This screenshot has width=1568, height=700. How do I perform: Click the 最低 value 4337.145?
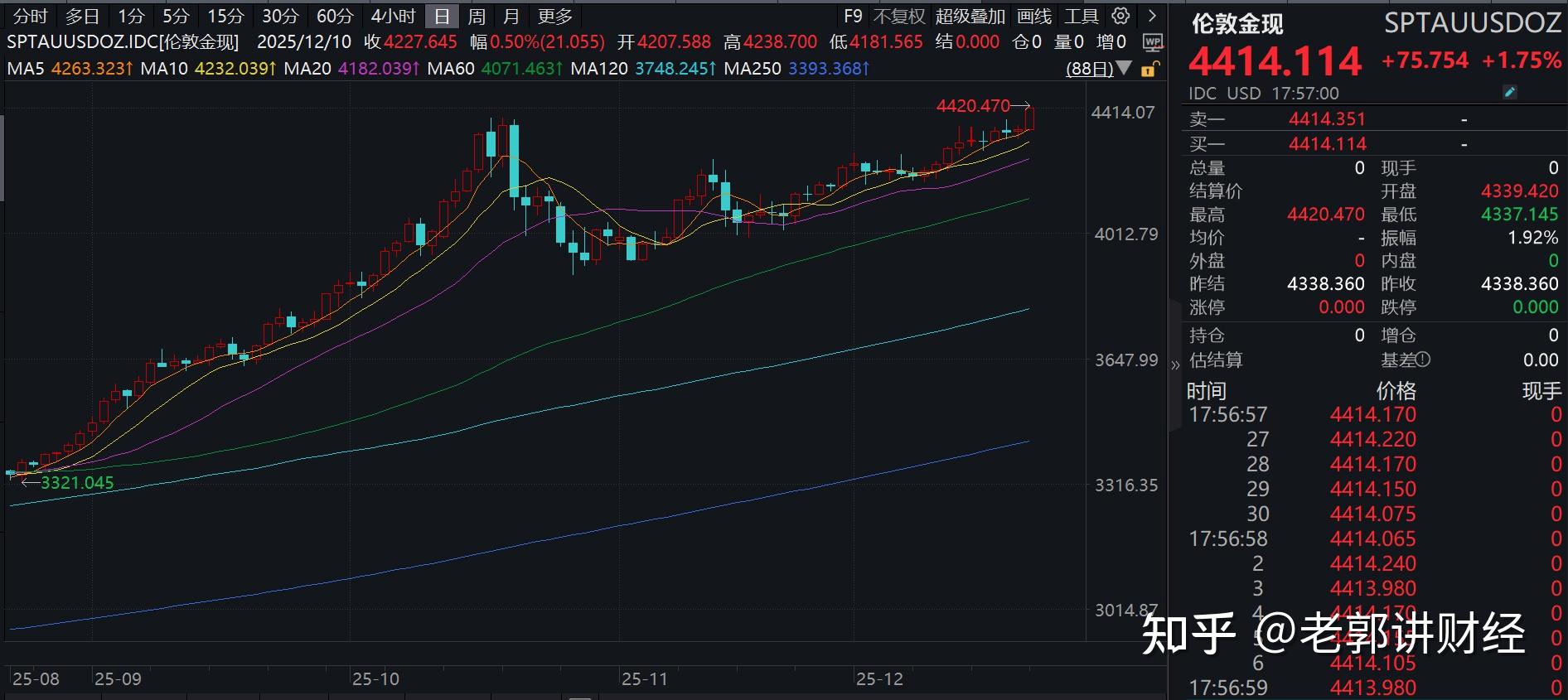pyautogui.click(x=1520, y=215)
